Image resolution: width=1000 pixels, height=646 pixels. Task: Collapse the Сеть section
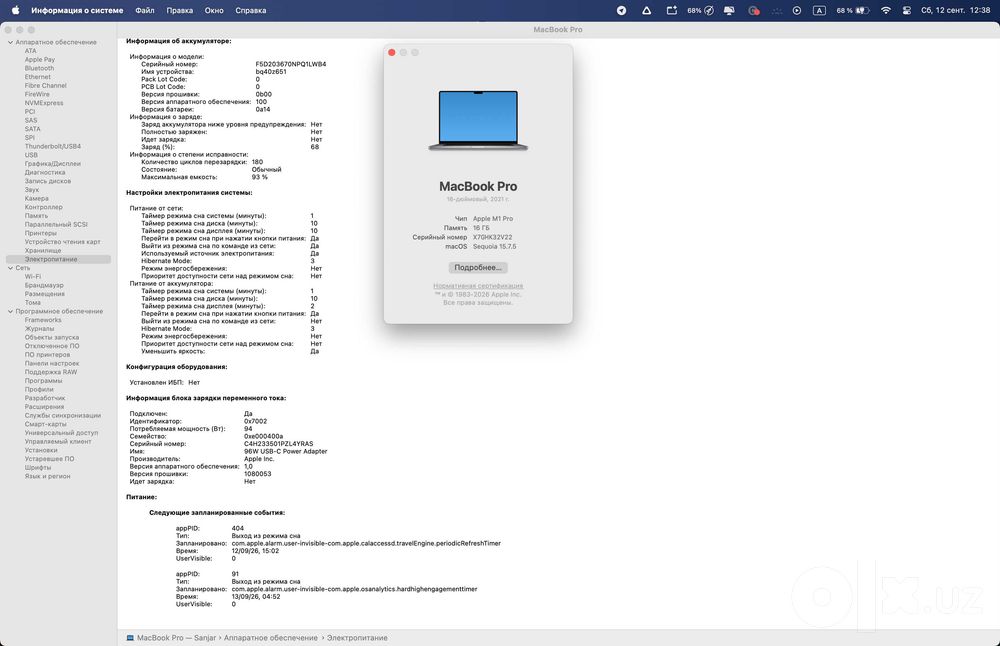pyautogui.click(x=10, y=268)
